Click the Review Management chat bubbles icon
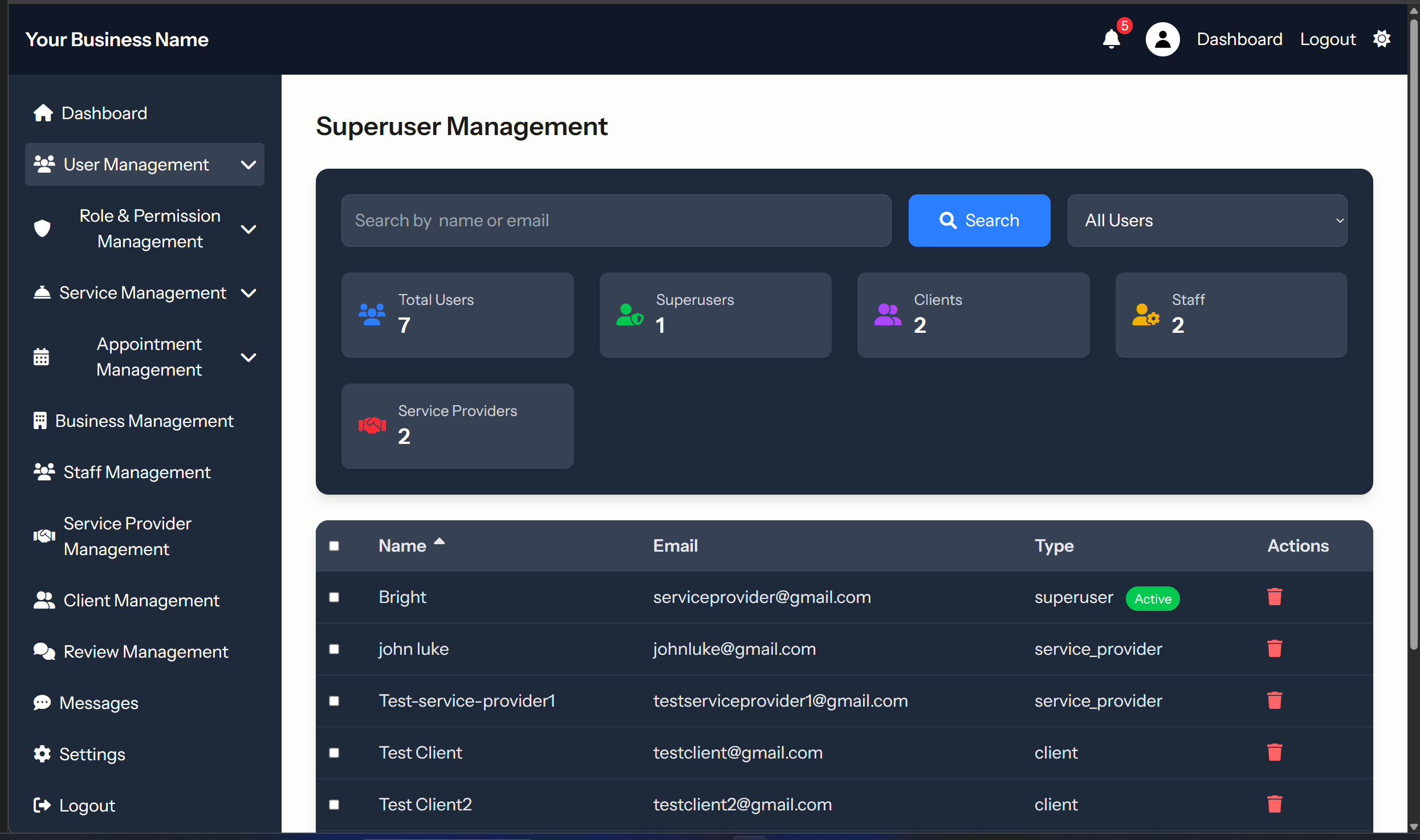The image size is (1420, 840). coord(44,651)
